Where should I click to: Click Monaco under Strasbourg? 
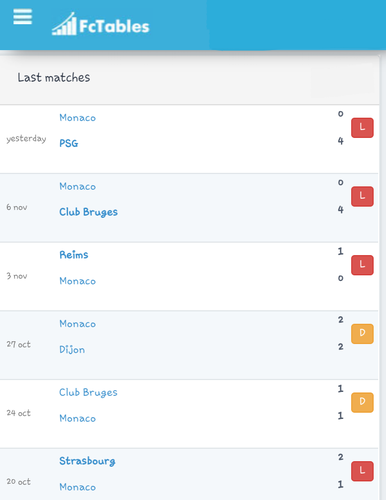pos(78,487)
